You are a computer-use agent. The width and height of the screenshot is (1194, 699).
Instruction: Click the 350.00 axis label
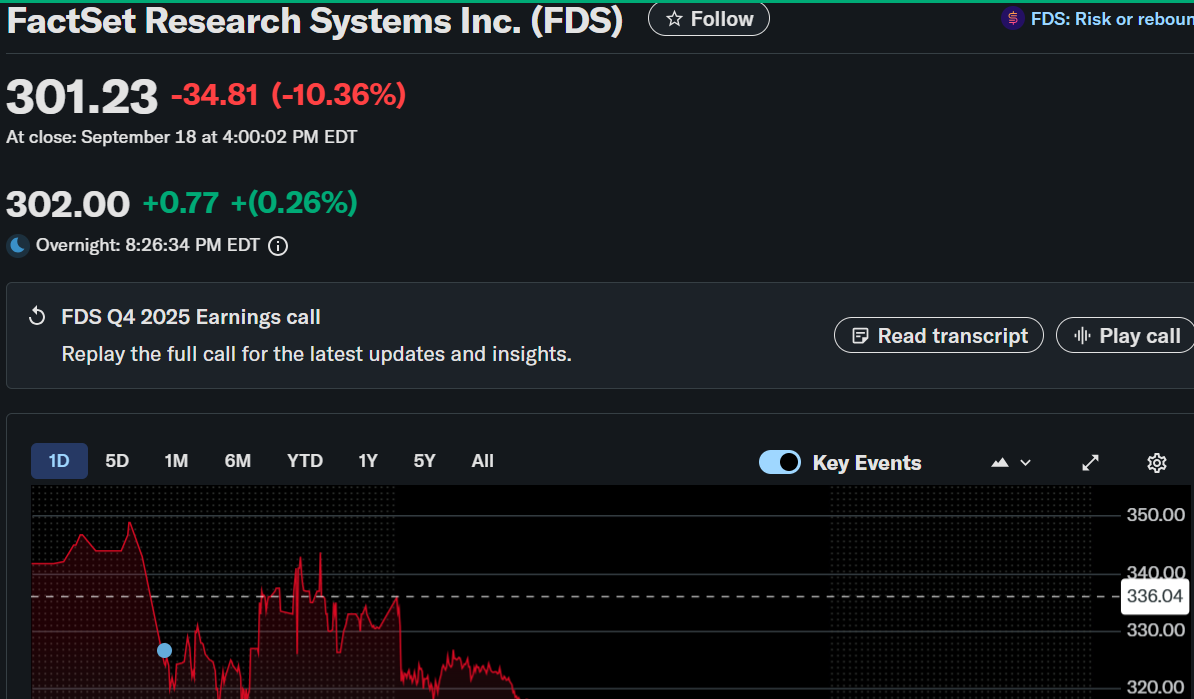pos(1155,515)
